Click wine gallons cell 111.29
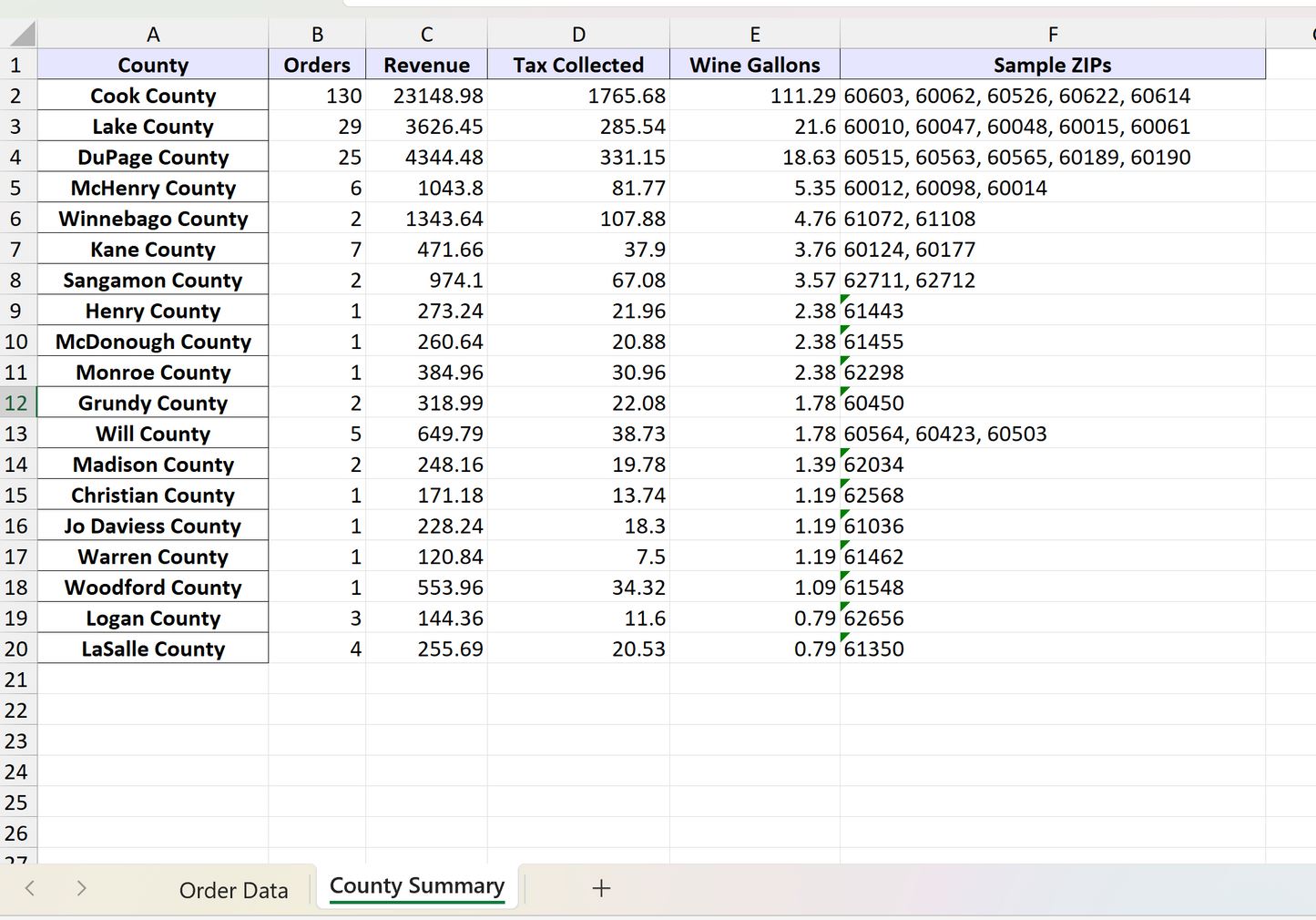This screenshot has height=920, width=1316. tap(755, 96)
